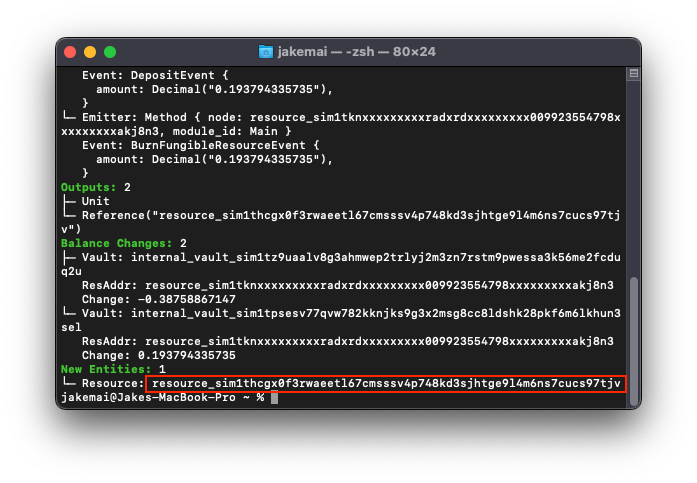Click 'Change: -0.38758867147' line

[159, 299]
